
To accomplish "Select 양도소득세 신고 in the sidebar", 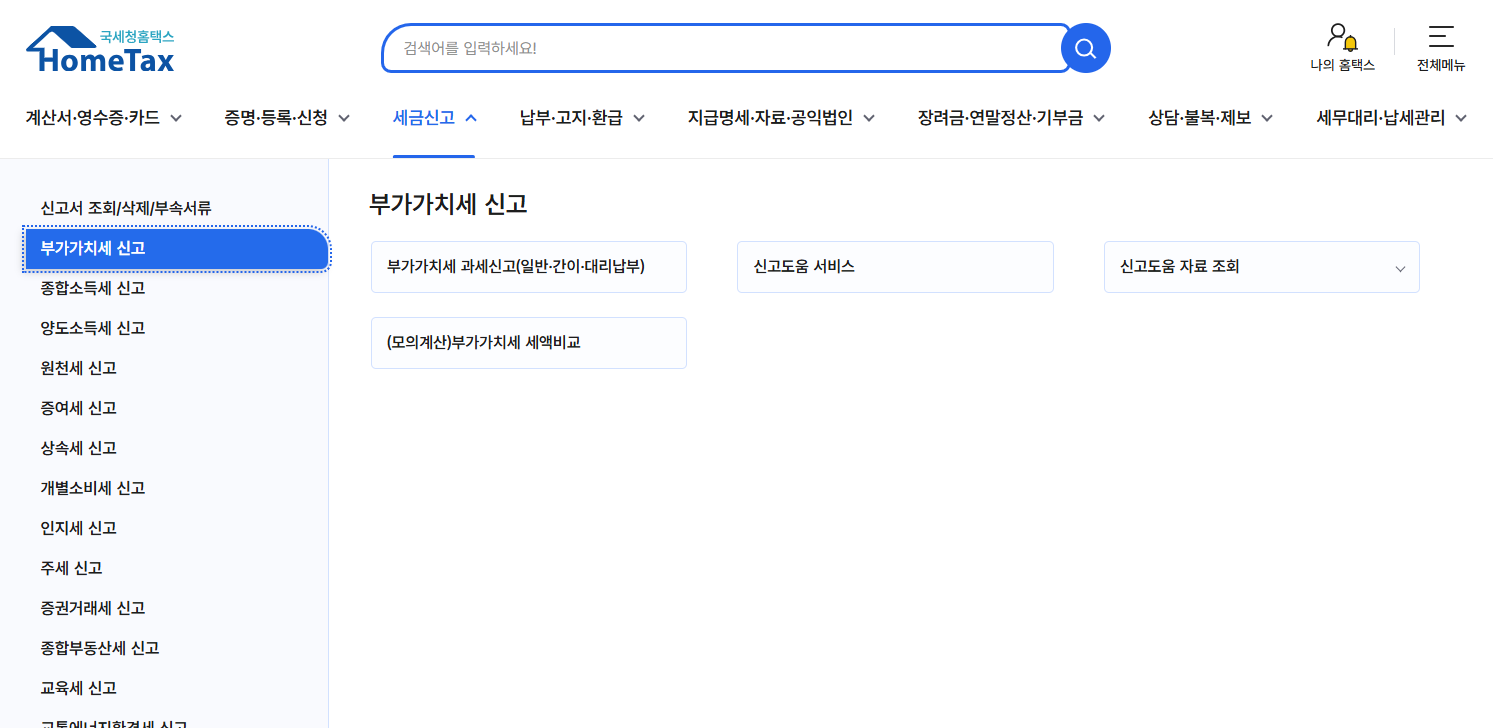I will [x=93, y=328].
